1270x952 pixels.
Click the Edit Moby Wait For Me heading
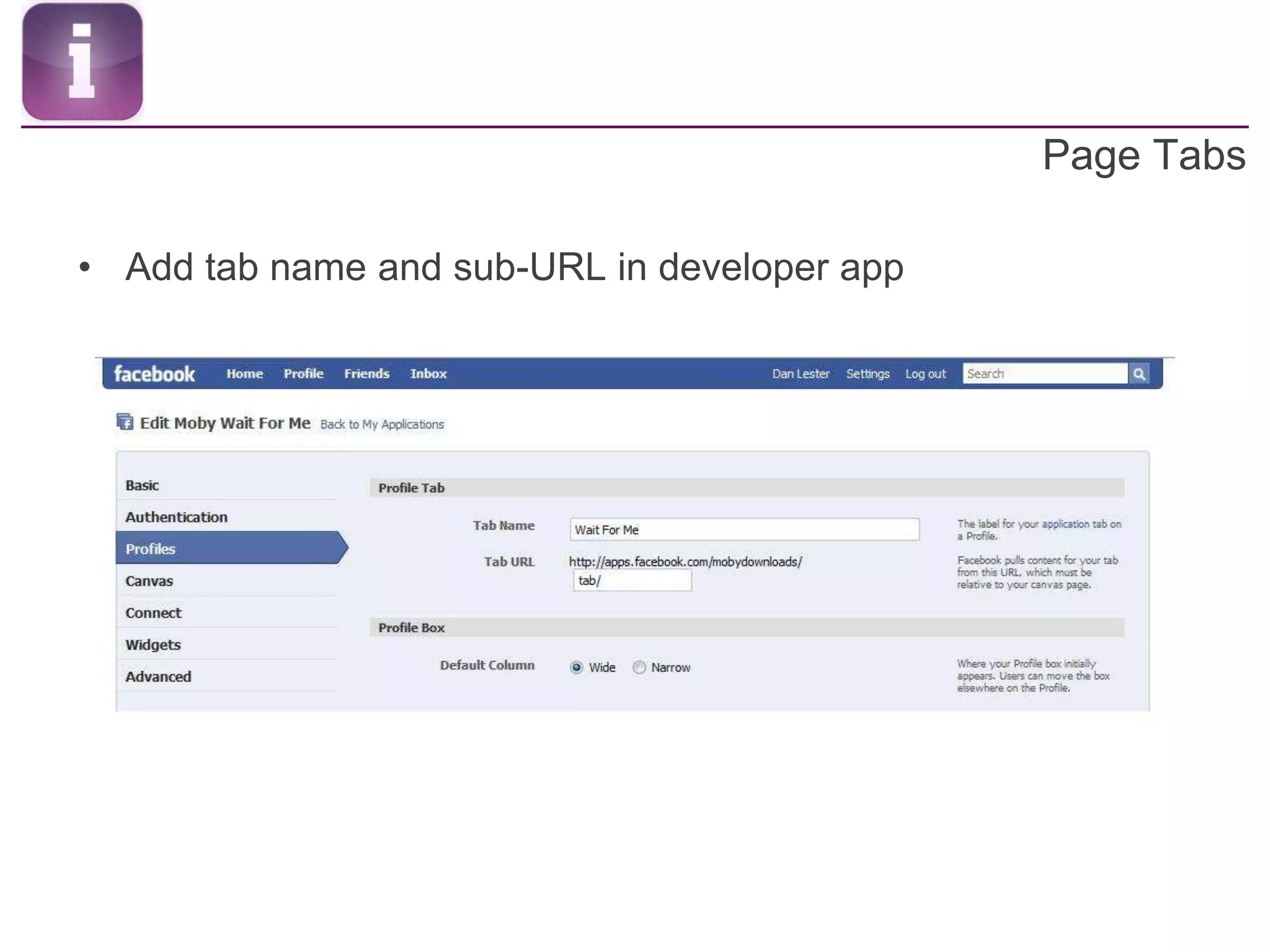click(225, 423)
